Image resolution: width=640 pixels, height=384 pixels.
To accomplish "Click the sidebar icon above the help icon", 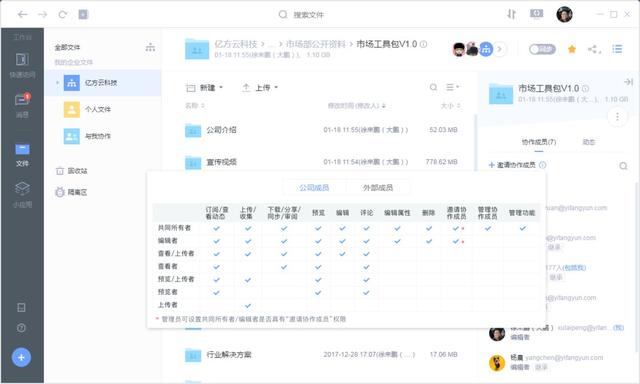I will (x=21, y=307).
